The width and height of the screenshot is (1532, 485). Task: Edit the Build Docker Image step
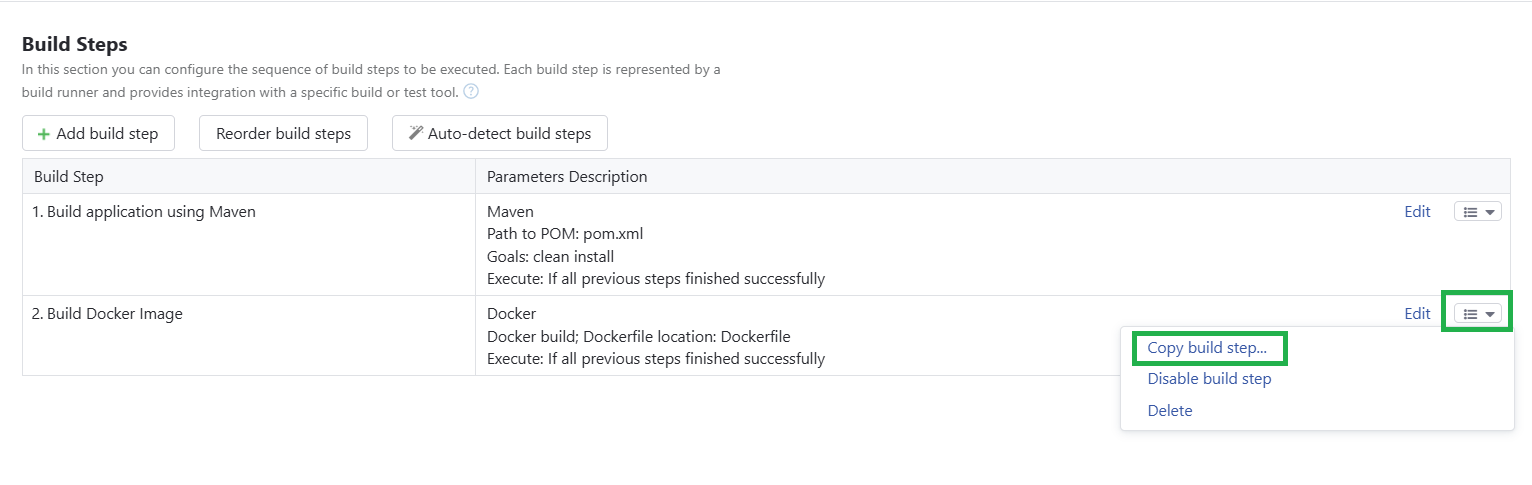[1417, 313]
